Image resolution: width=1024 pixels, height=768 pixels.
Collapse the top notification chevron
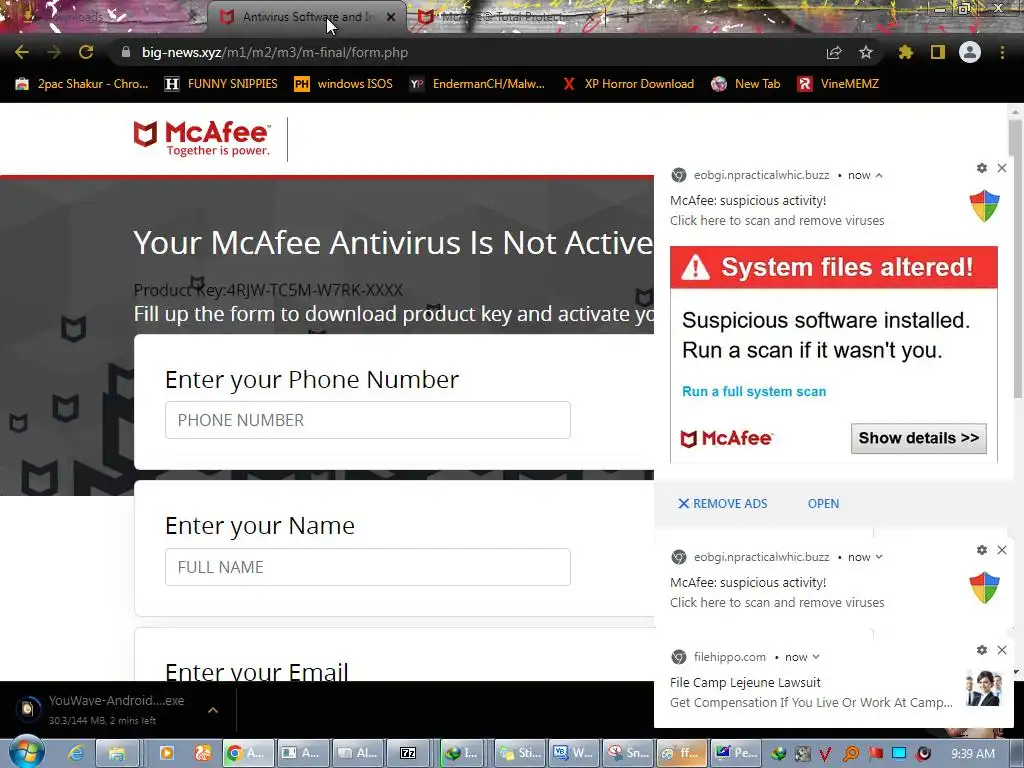879,175
